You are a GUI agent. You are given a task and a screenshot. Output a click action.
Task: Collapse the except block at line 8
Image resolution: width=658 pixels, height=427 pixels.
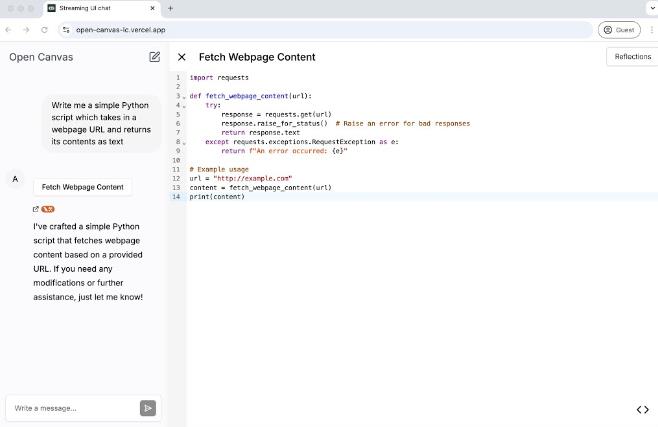pos(184,143)
